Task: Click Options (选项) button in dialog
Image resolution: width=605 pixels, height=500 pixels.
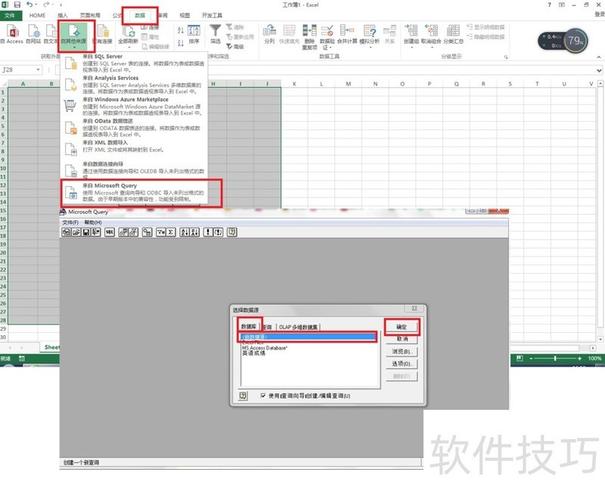Action: [402, 364]
